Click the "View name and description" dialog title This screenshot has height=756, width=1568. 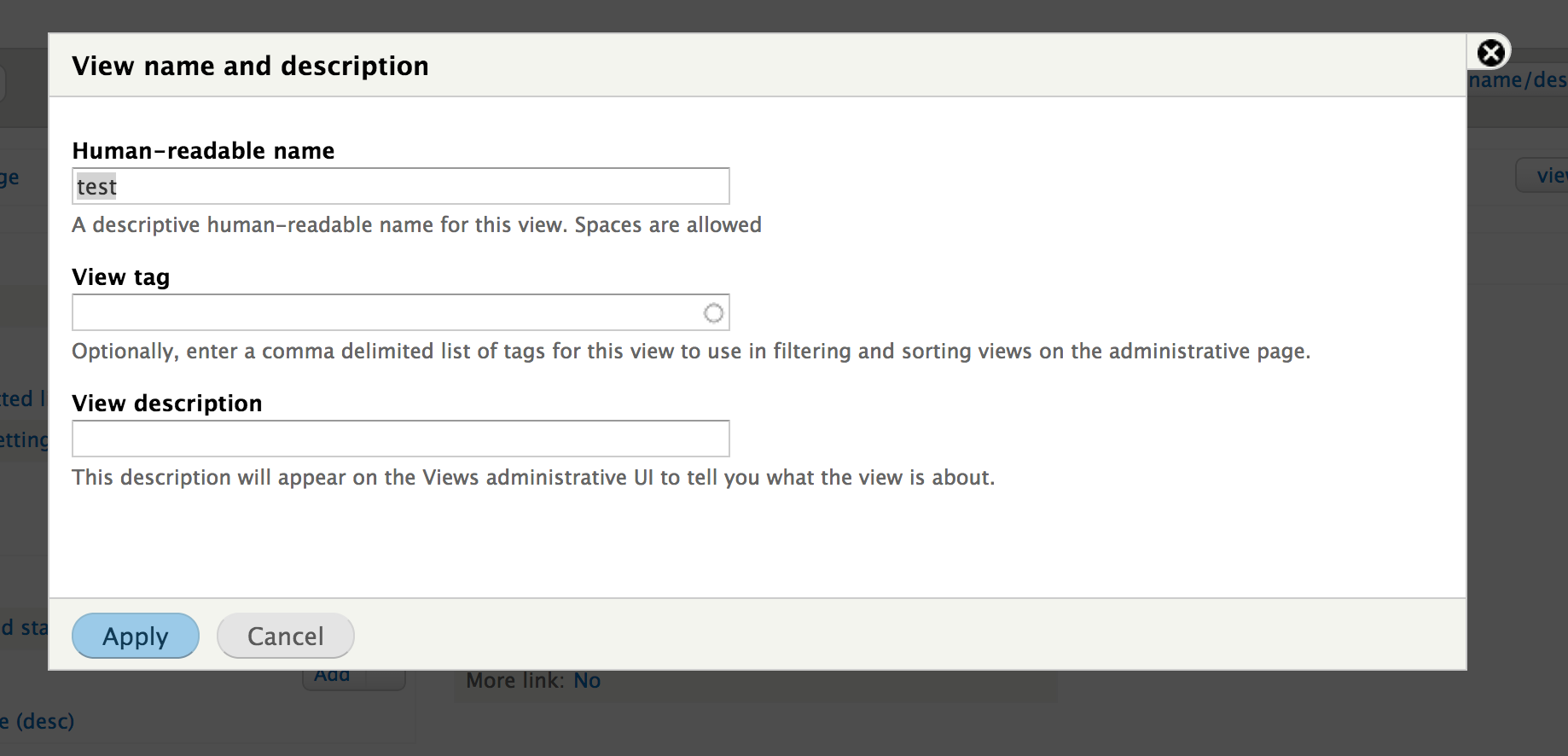coord(250,66)
